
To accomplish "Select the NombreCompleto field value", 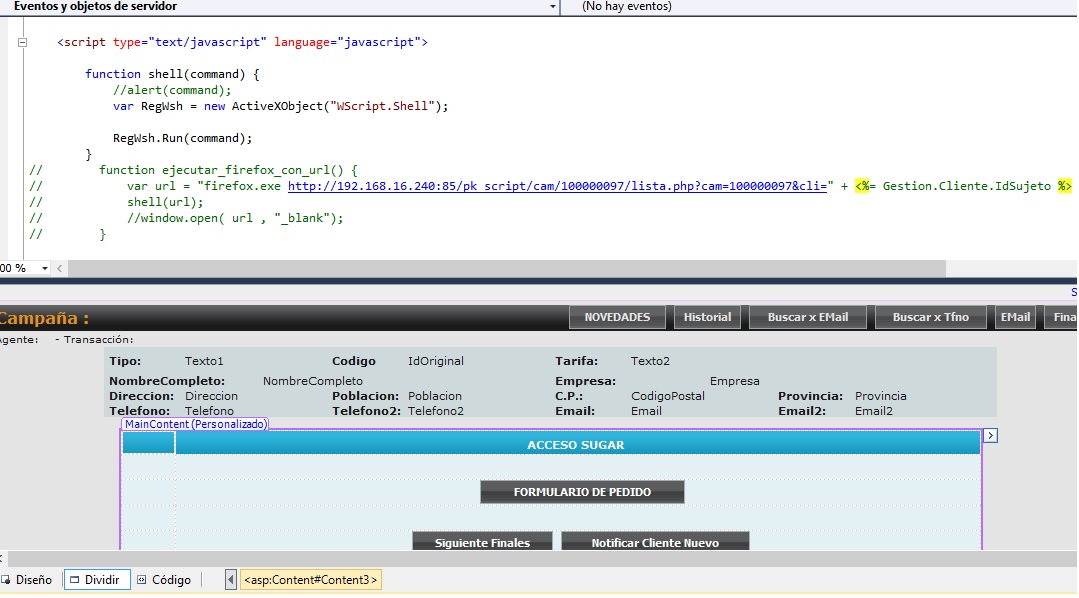I will 312,381.
